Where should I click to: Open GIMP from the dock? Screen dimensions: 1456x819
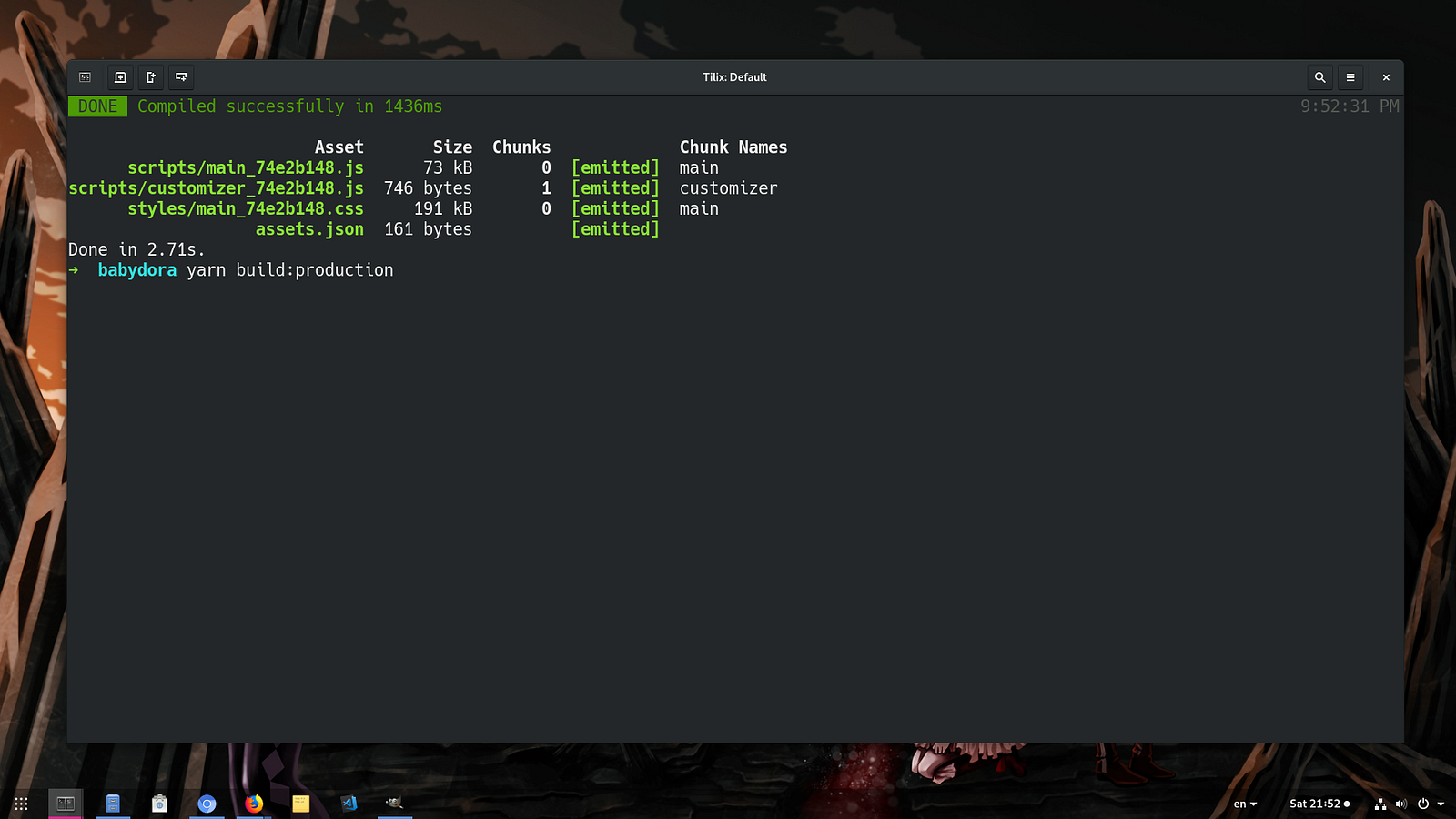tap(395, 804)
